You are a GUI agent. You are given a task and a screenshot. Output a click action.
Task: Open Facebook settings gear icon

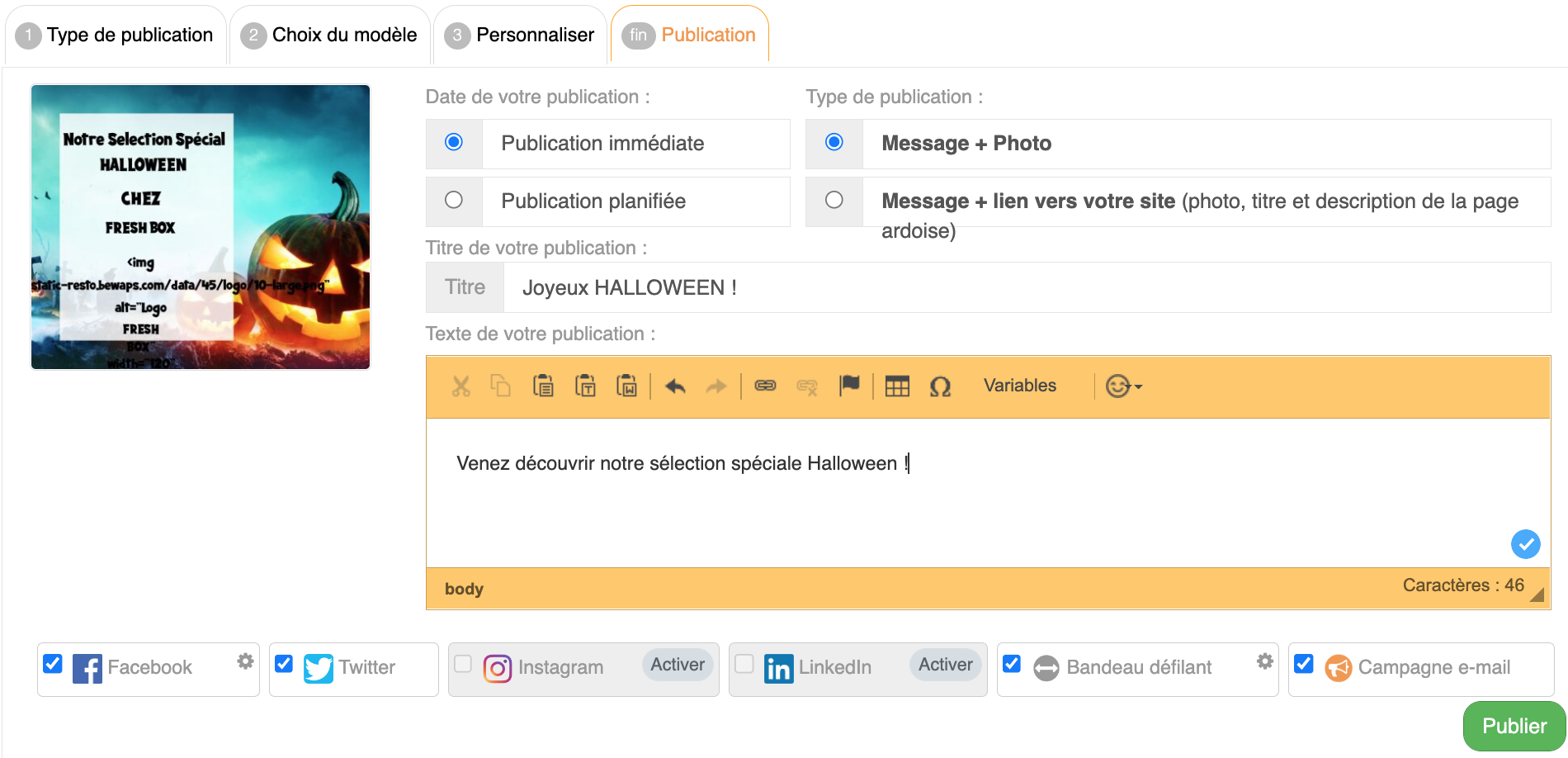click(x=245, y=661)
